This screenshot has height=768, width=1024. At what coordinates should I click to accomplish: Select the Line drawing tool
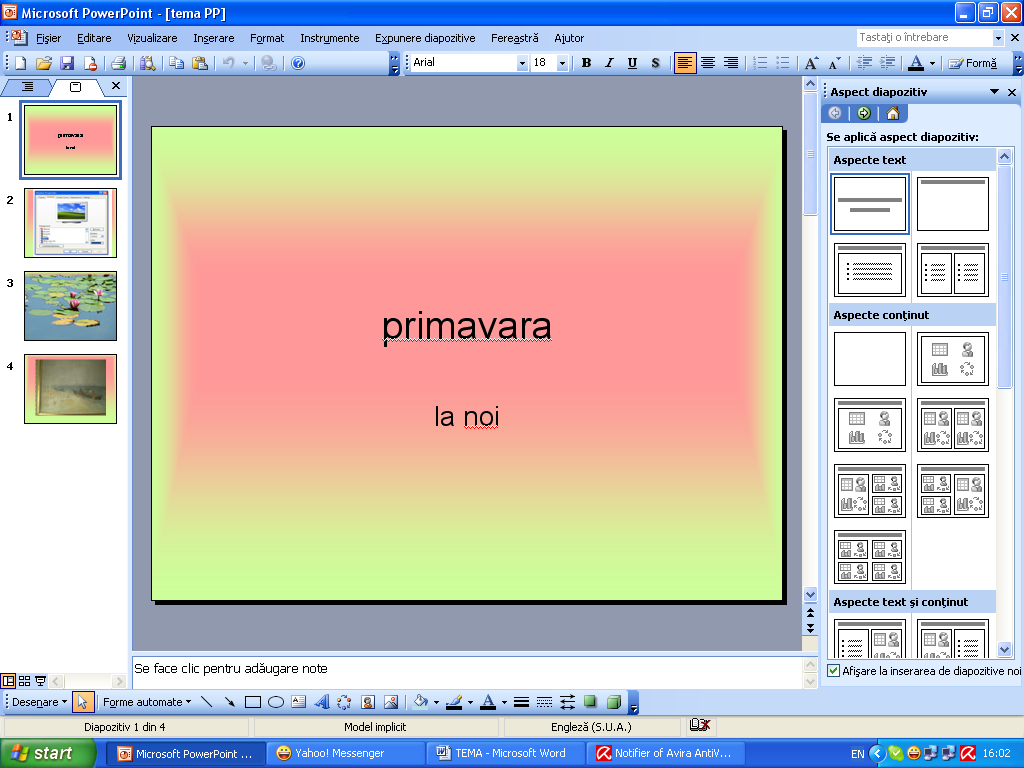206,702
